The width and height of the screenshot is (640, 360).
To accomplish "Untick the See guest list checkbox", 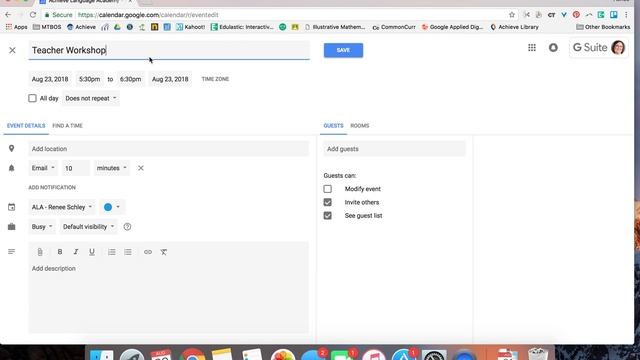I will 327,216.
